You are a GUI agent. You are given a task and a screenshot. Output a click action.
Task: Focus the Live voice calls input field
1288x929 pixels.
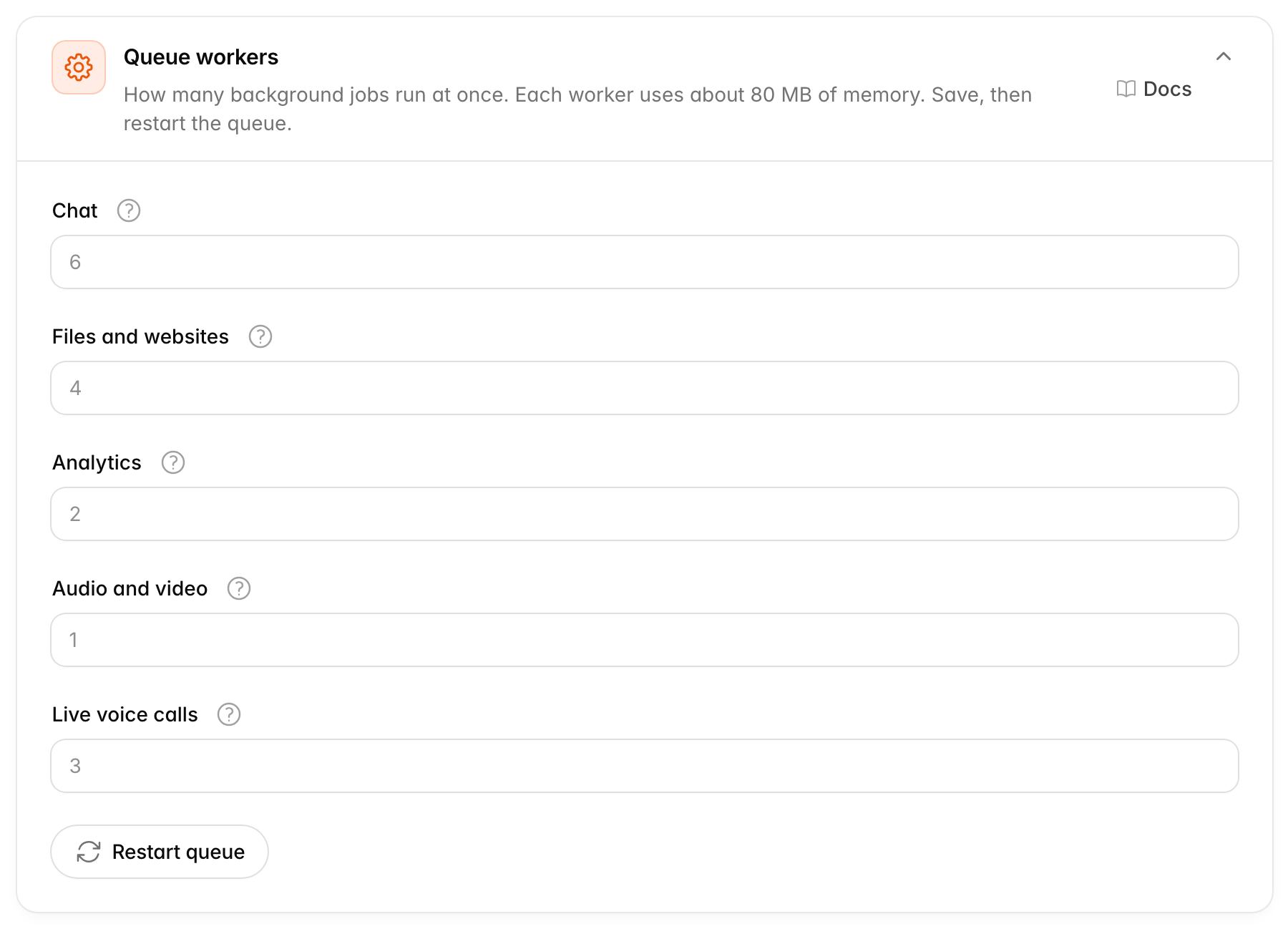click(x=645, y=766)
